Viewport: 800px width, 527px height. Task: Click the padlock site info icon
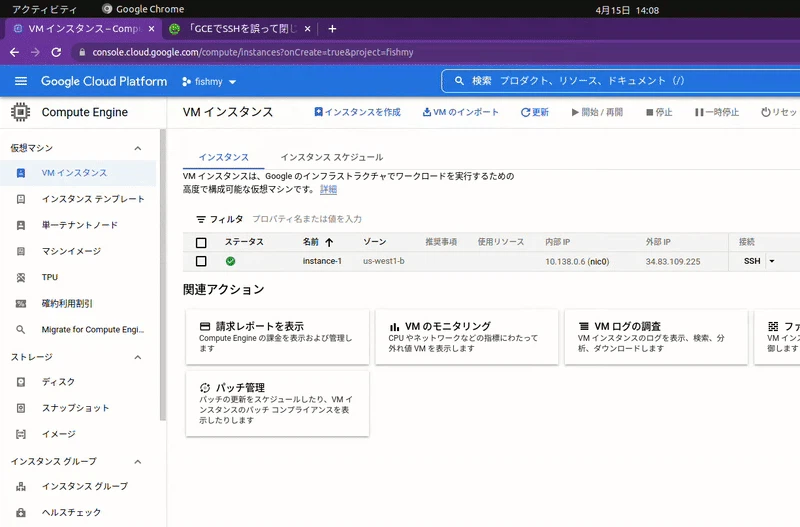coord(82,52)
